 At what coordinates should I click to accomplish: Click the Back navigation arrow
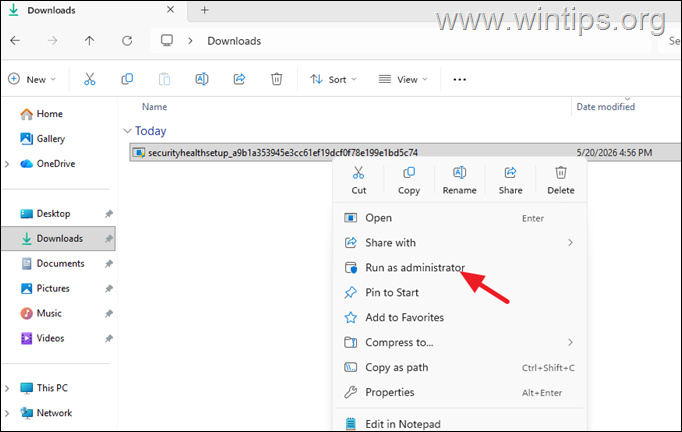pos(15,41)
